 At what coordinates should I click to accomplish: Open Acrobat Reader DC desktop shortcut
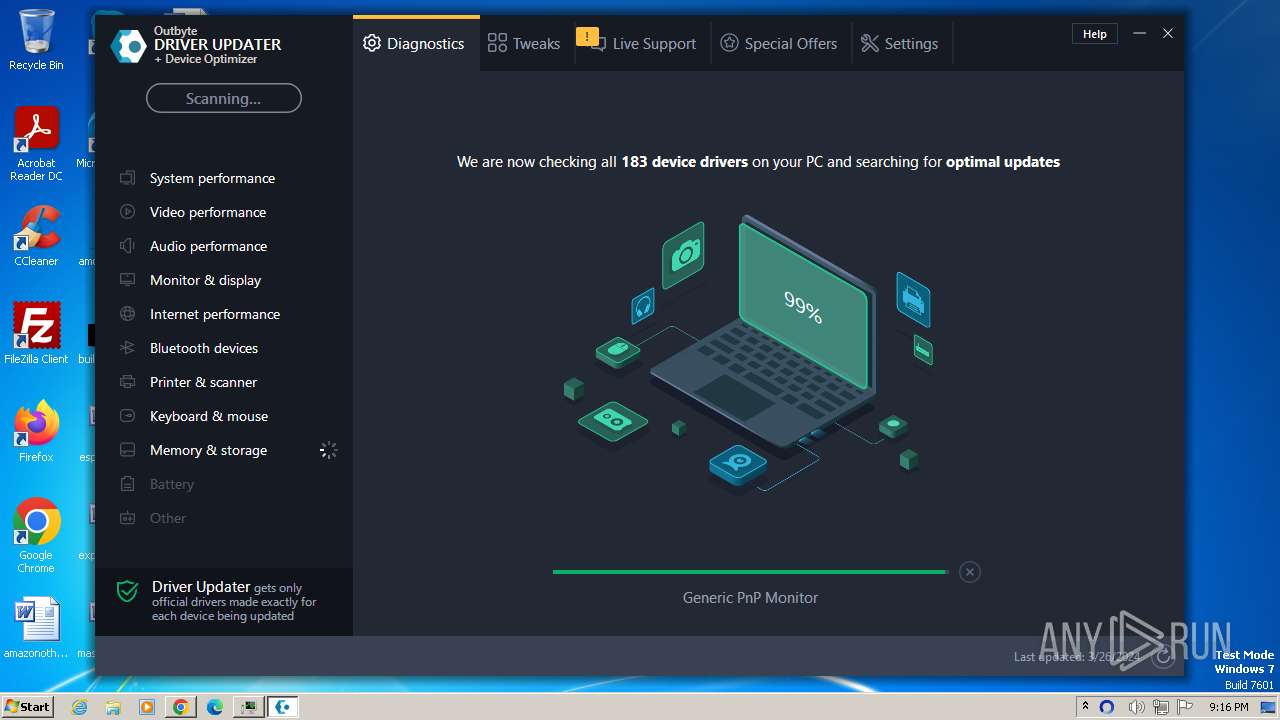tap(36, 144)
